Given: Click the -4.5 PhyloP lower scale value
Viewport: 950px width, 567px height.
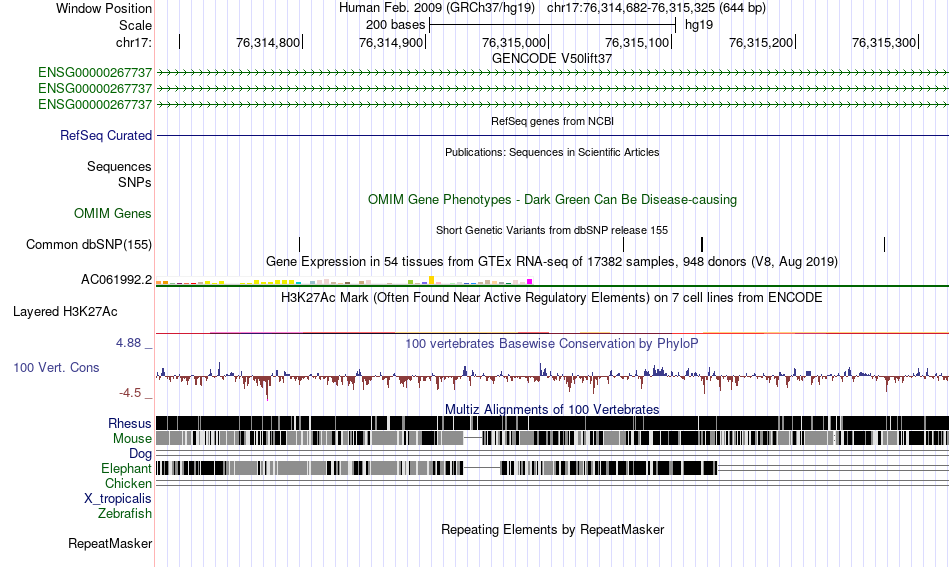Looking at the screenshot, I should [130, 393].
